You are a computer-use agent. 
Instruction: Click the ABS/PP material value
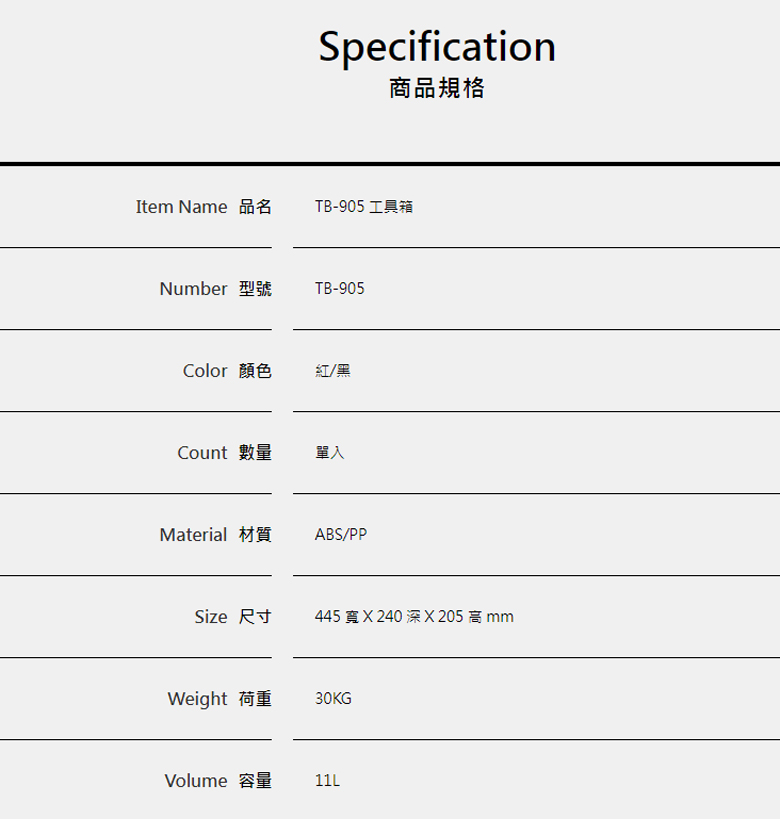point(340,535)
